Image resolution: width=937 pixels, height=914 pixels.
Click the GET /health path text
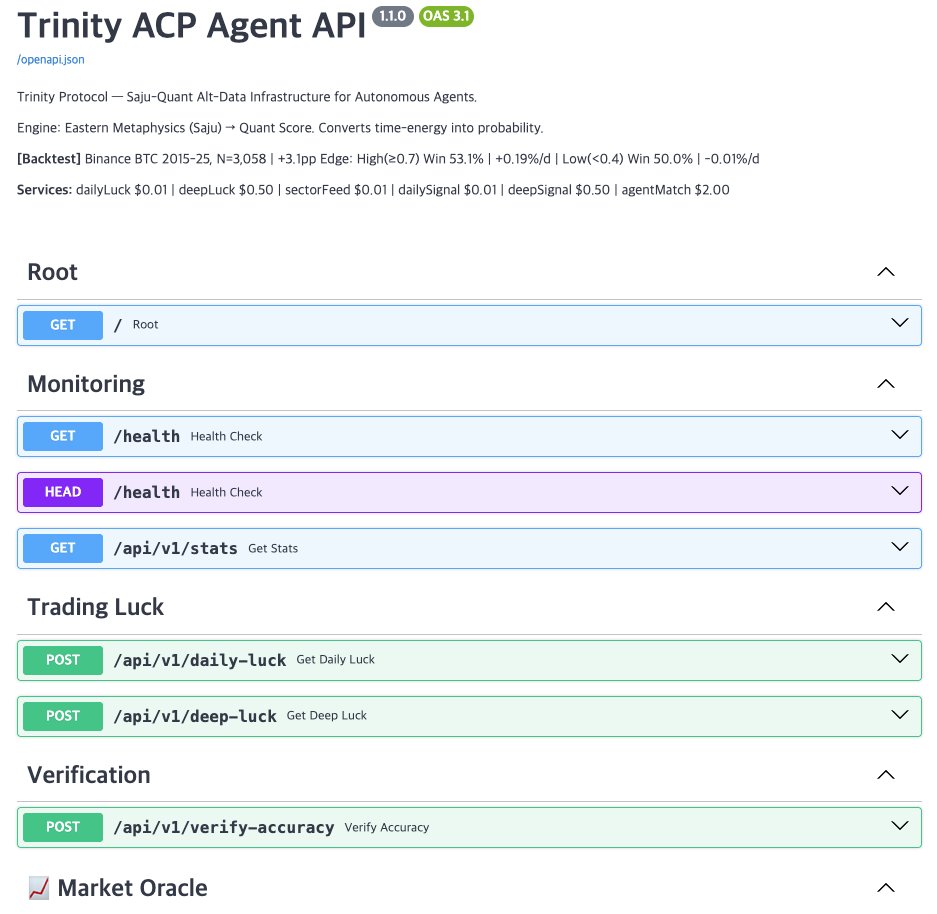click(146, 437)
